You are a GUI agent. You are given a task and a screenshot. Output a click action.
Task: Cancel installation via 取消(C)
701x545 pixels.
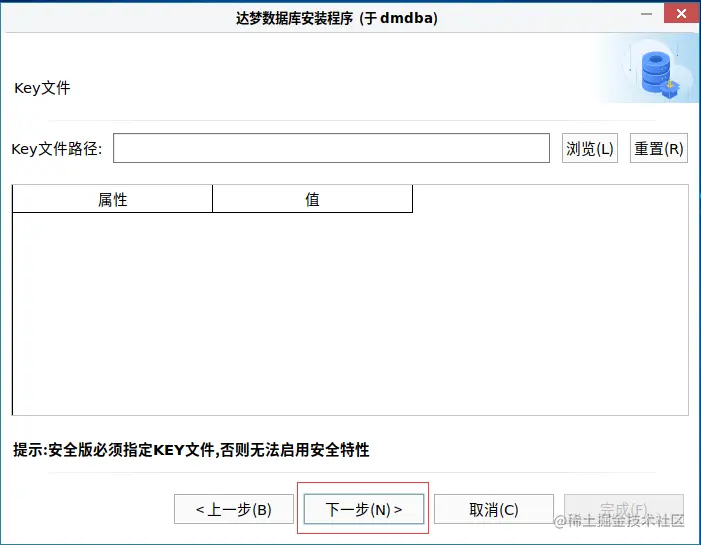click(494, 509)
